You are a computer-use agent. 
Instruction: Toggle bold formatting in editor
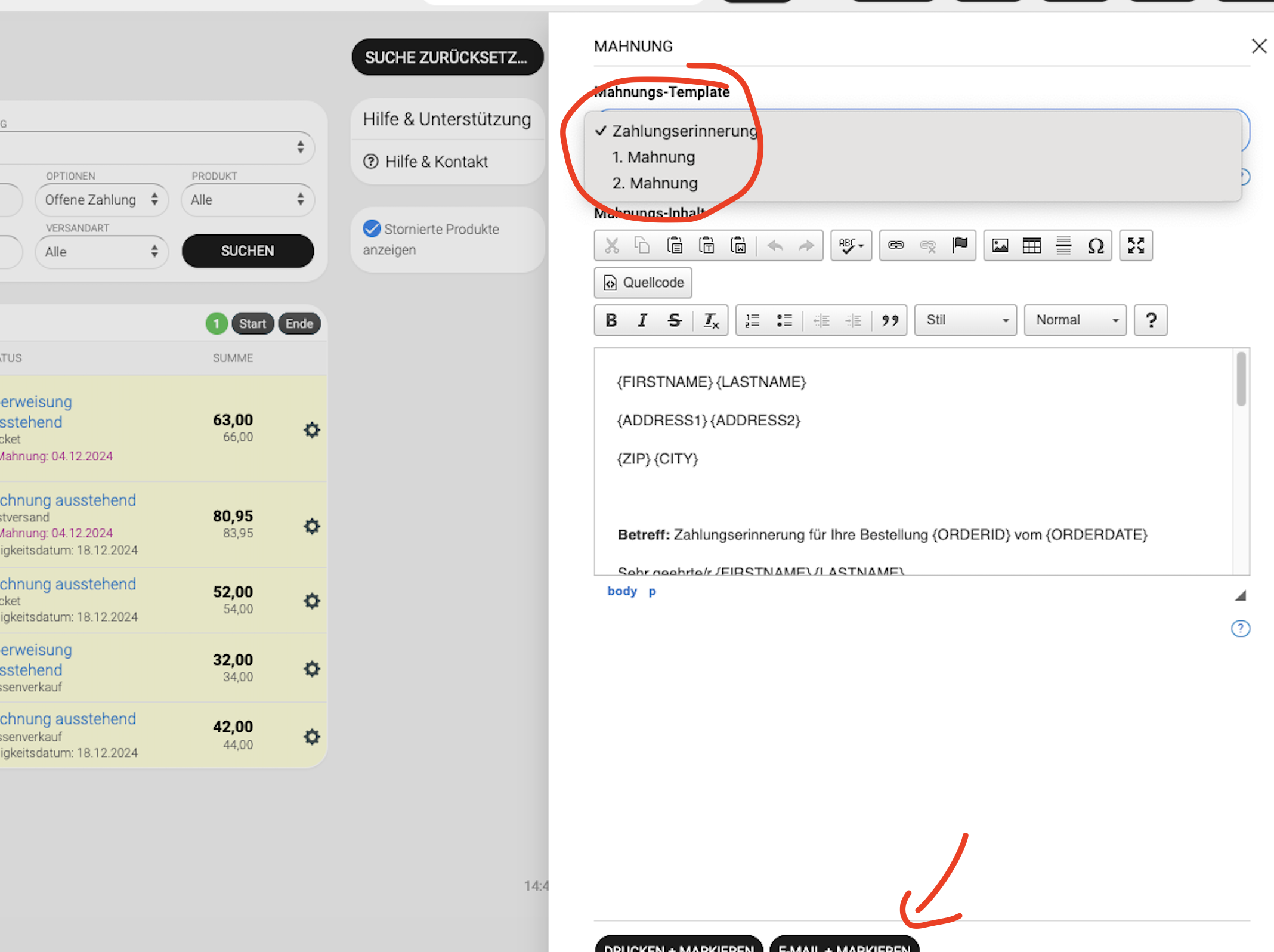pyautogui.click(x=611, y=320)
